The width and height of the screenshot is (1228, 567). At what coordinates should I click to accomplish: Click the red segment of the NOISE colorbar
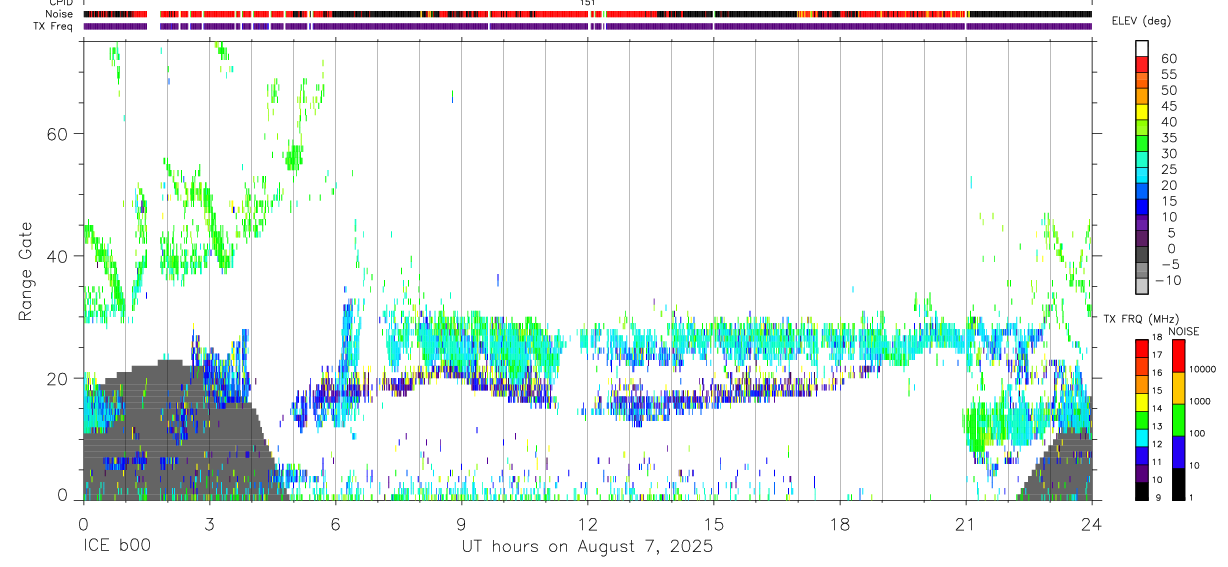(1178, 356)
